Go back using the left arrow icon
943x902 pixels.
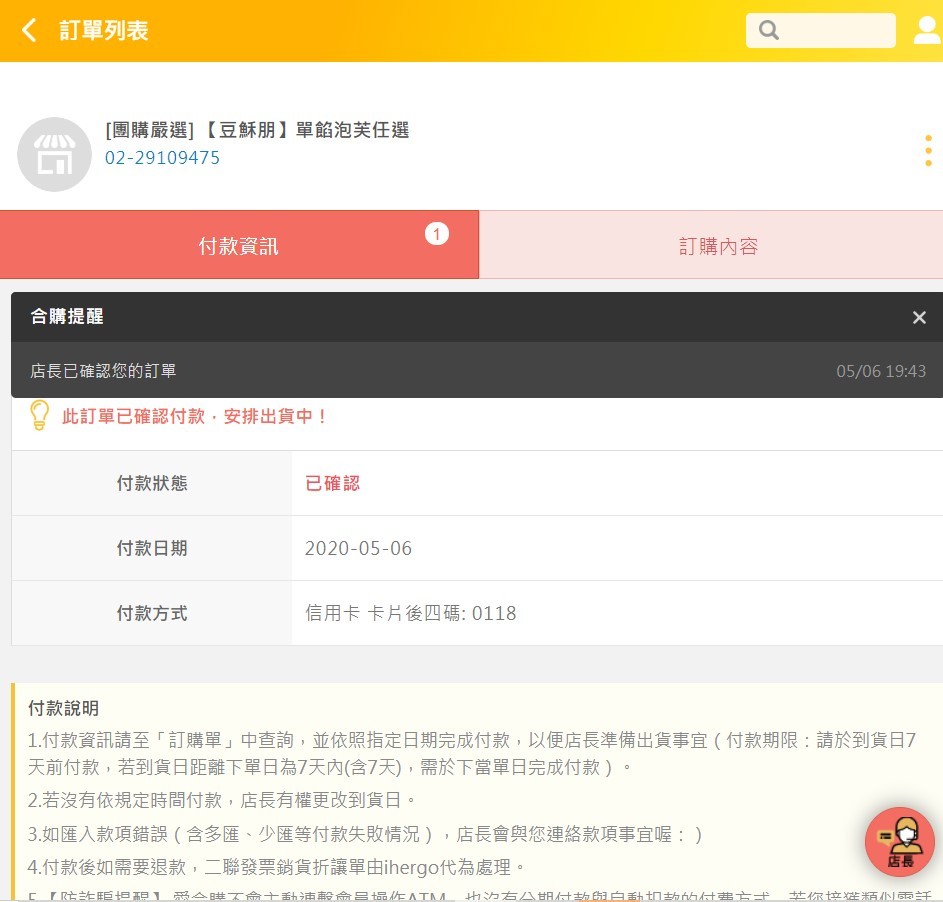pos(28,30)
